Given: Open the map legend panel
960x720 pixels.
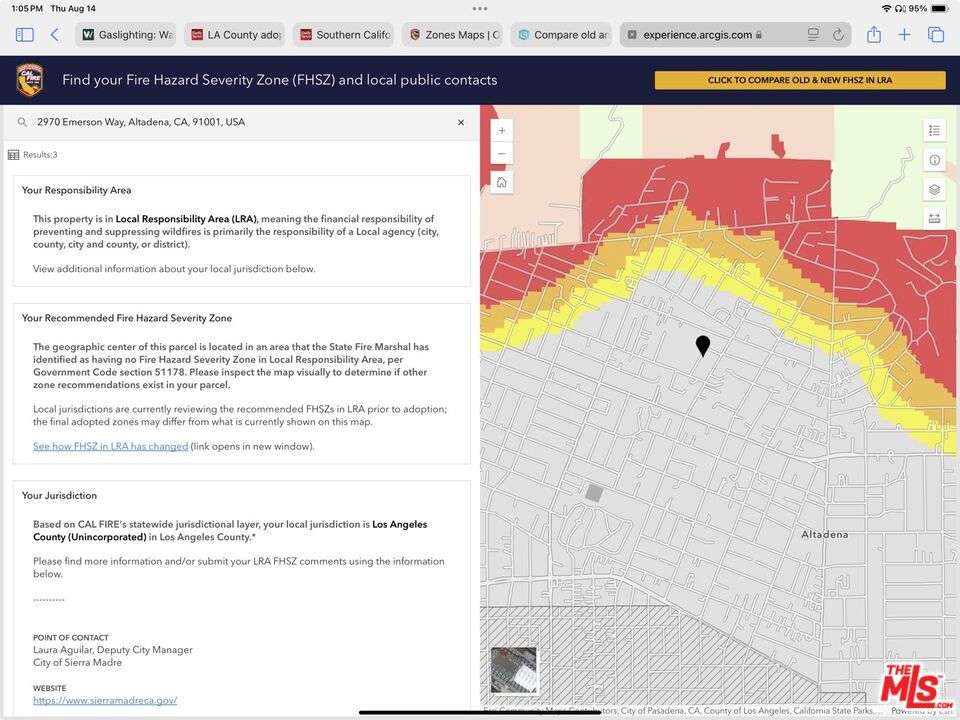Looking at the screenshot, I should coord(934,131).
